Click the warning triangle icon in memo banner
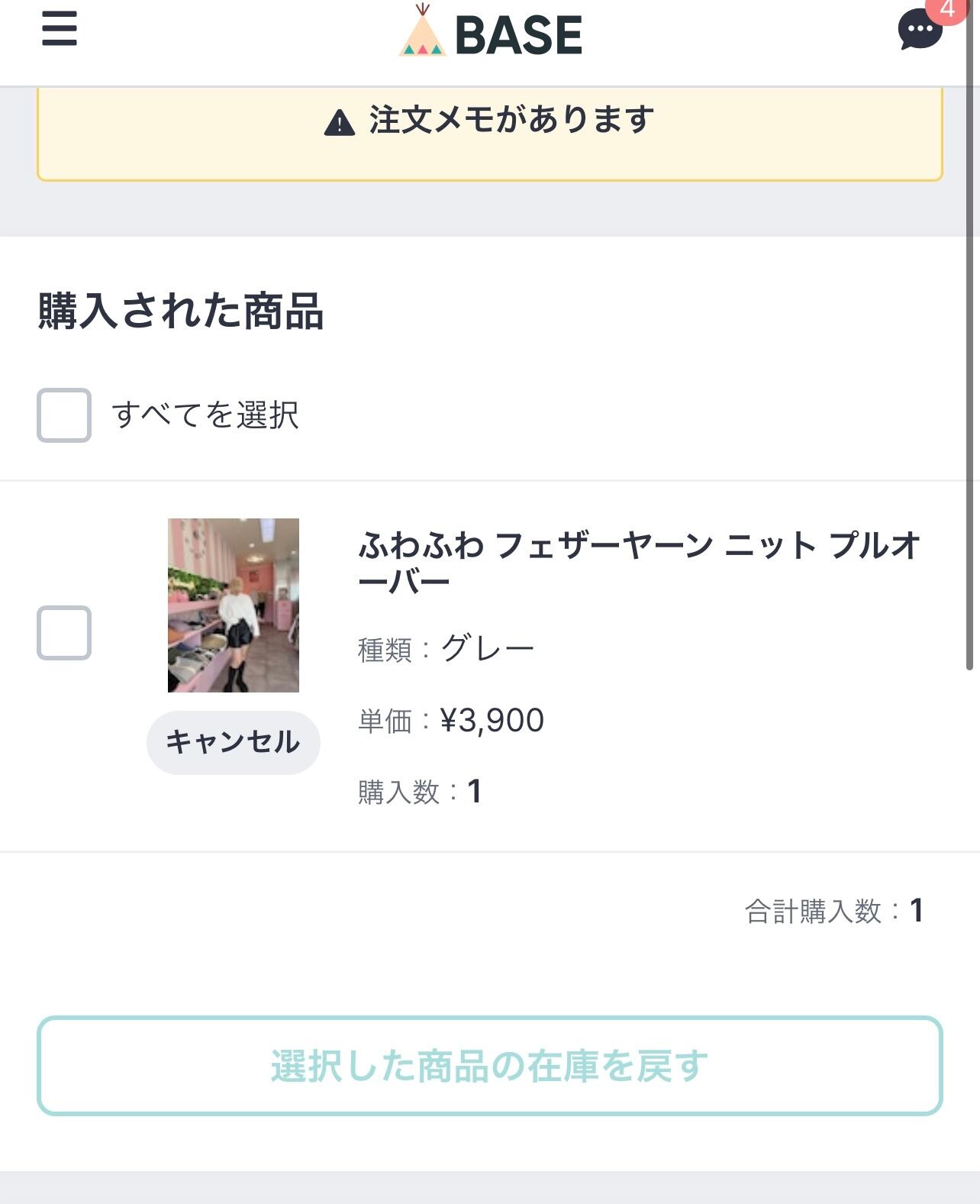Viewport: 980px width, 1204px height. click(340, 122)
